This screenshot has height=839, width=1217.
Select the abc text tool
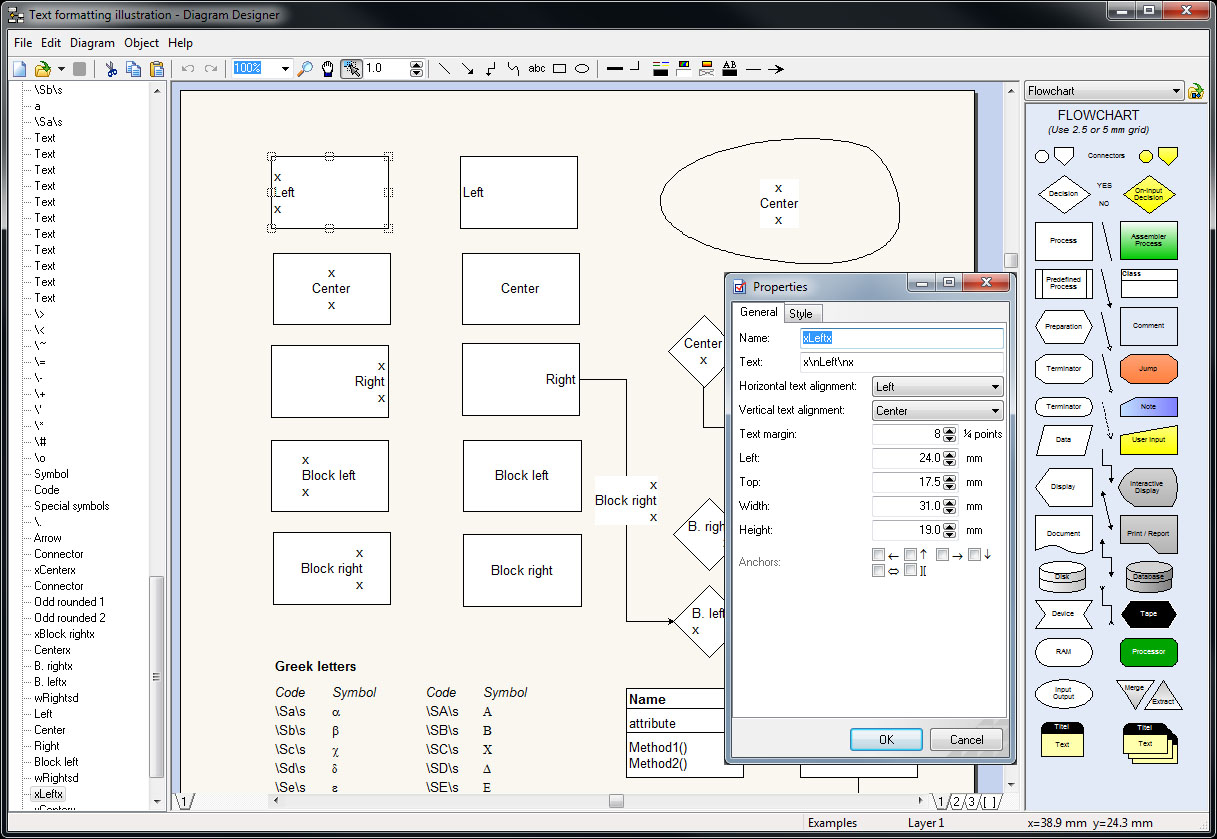tap(537, 69)
